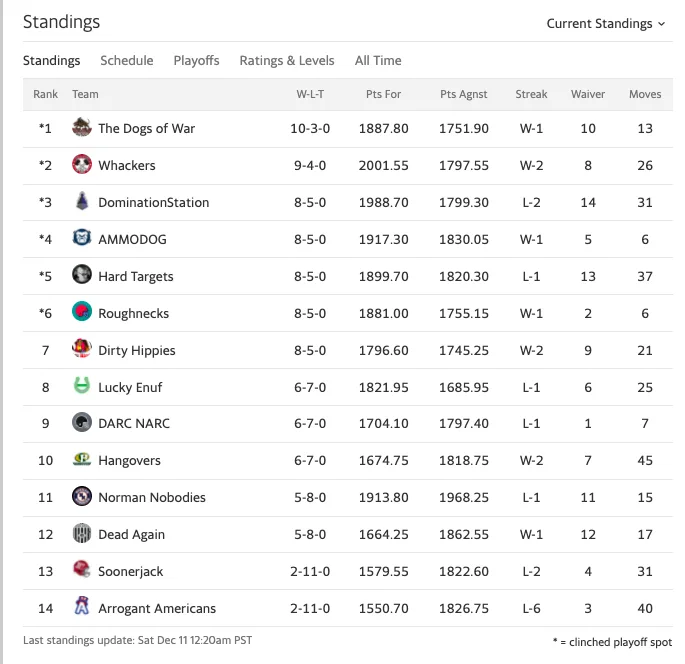The width and height of the screenshot is (685, 664).
Task: Select the AMMODOG bulldog team icon
Action: tap(82, 239)
